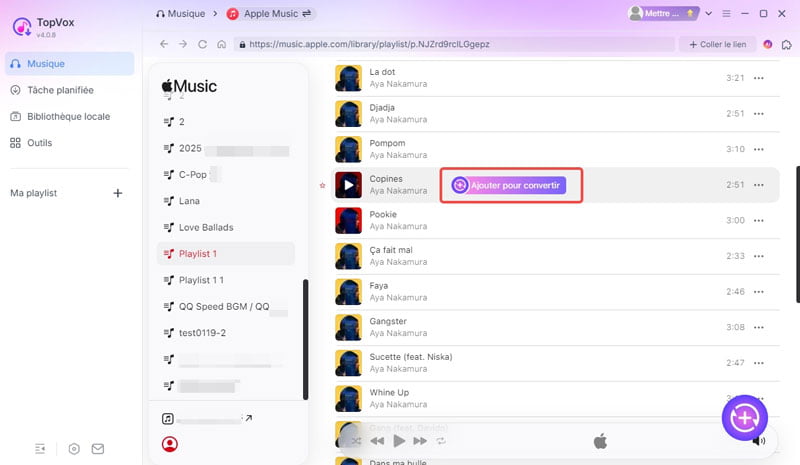
Task: Open settings hexagon icon at sidebar bottom
Action: (74, 449)
